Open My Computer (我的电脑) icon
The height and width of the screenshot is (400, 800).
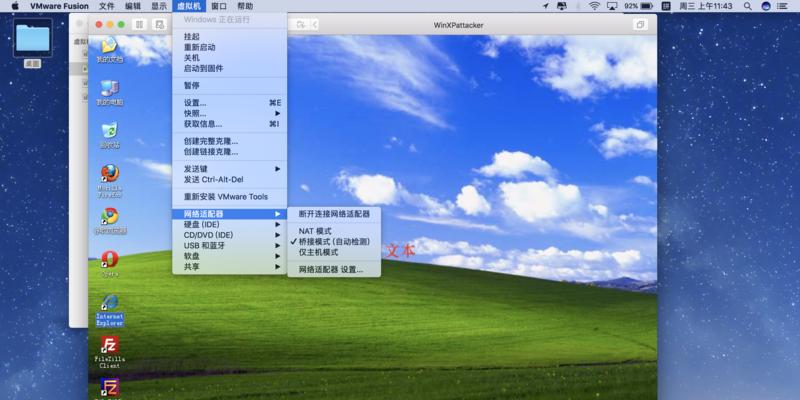(110, 88)
